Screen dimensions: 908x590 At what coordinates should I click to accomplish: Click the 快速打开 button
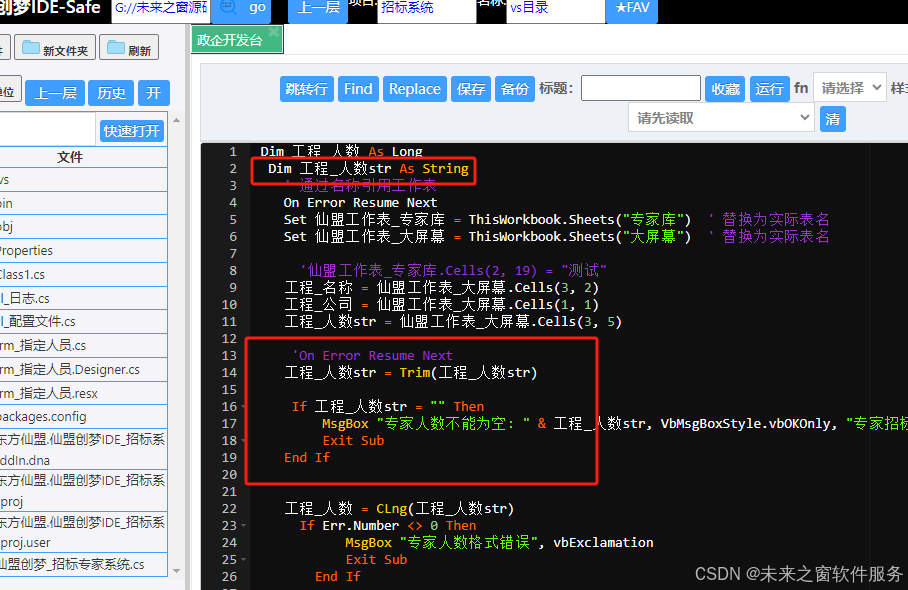131,131
